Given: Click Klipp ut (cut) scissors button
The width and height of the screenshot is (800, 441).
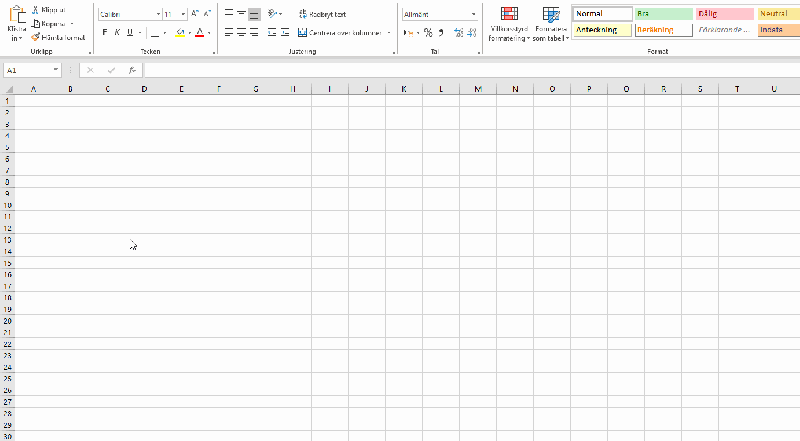Looking at the screenshot, I should (48, 10).
